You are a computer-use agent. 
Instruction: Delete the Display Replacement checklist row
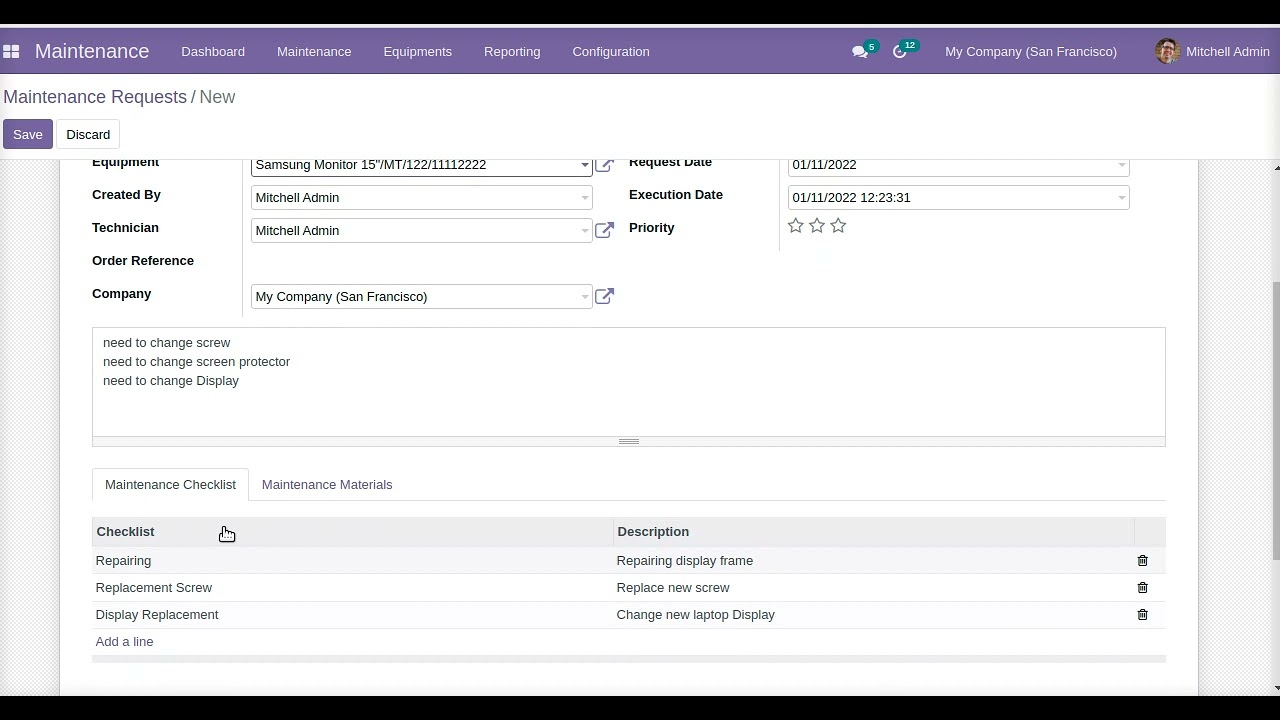point(1142,615)
